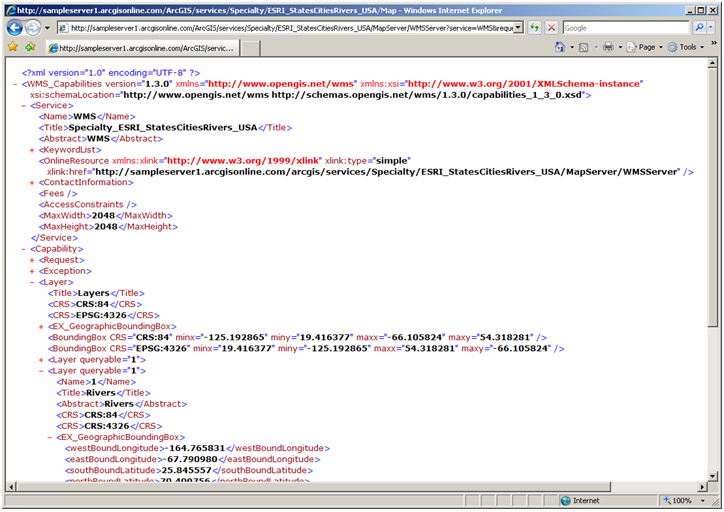Expand the KeywordList XML node
Viewport: 724px width, 512px height.
click(x=32, y=149)
